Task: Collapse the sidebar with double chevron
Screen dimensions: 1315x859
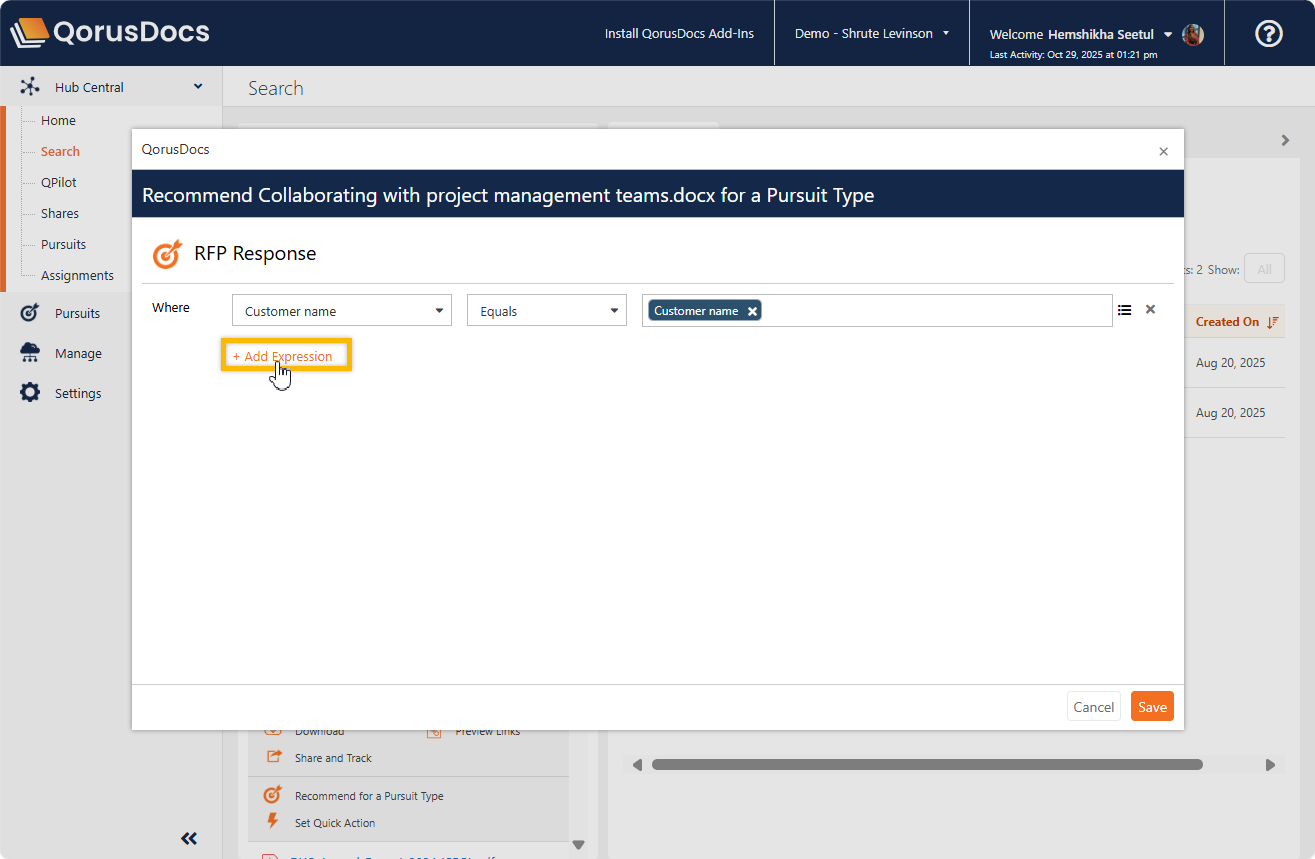Action: tap(189, 838)
